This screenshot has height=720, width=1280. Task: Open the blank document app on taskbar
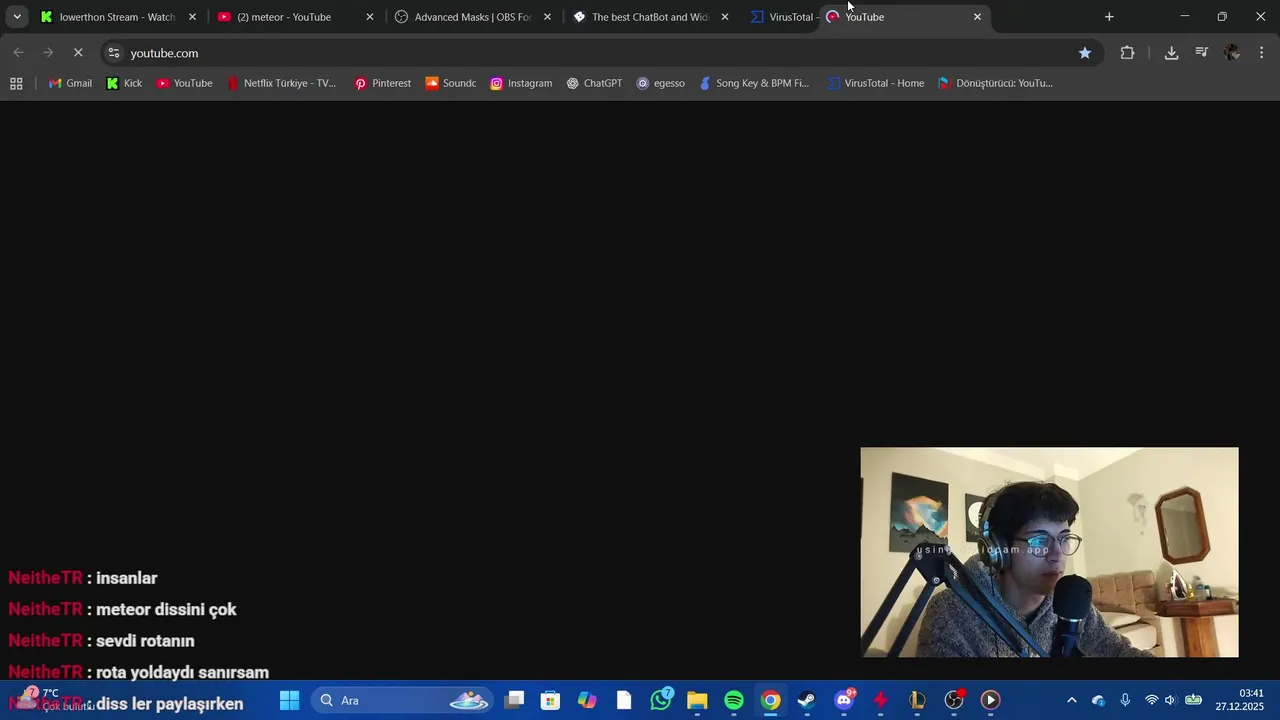624,700
